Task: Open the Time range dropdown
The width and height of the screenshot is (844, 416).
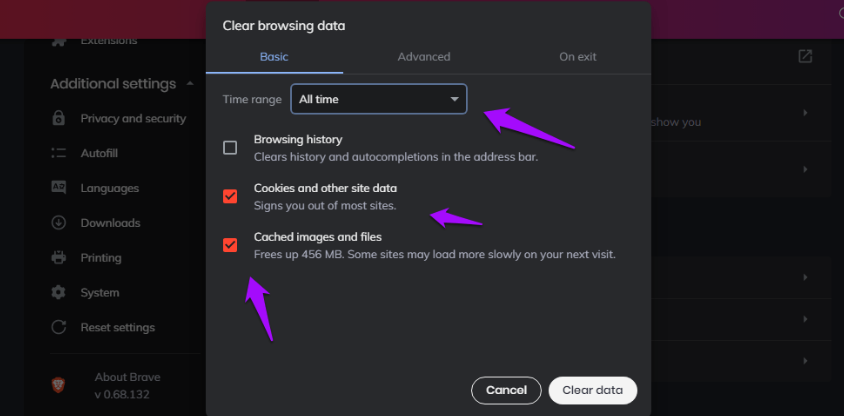Action: (379, 99)
